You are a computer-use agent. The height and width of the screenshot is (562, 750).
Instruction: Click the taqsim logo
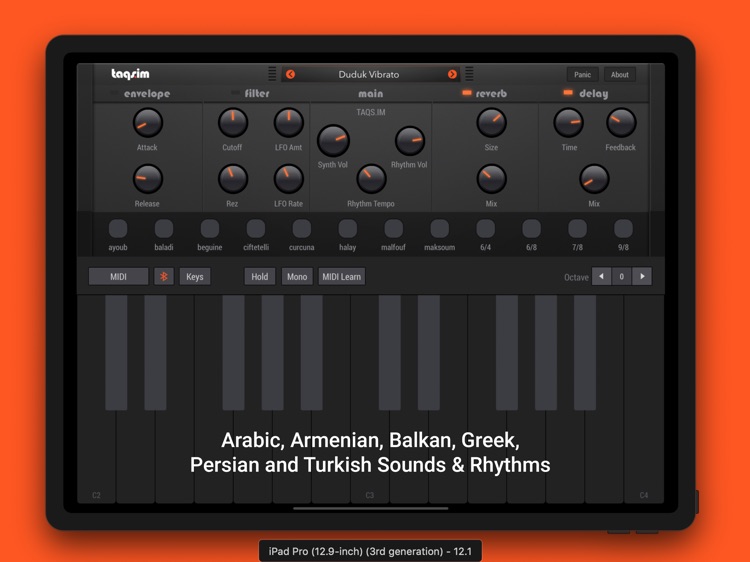click(x=130, y=74)
